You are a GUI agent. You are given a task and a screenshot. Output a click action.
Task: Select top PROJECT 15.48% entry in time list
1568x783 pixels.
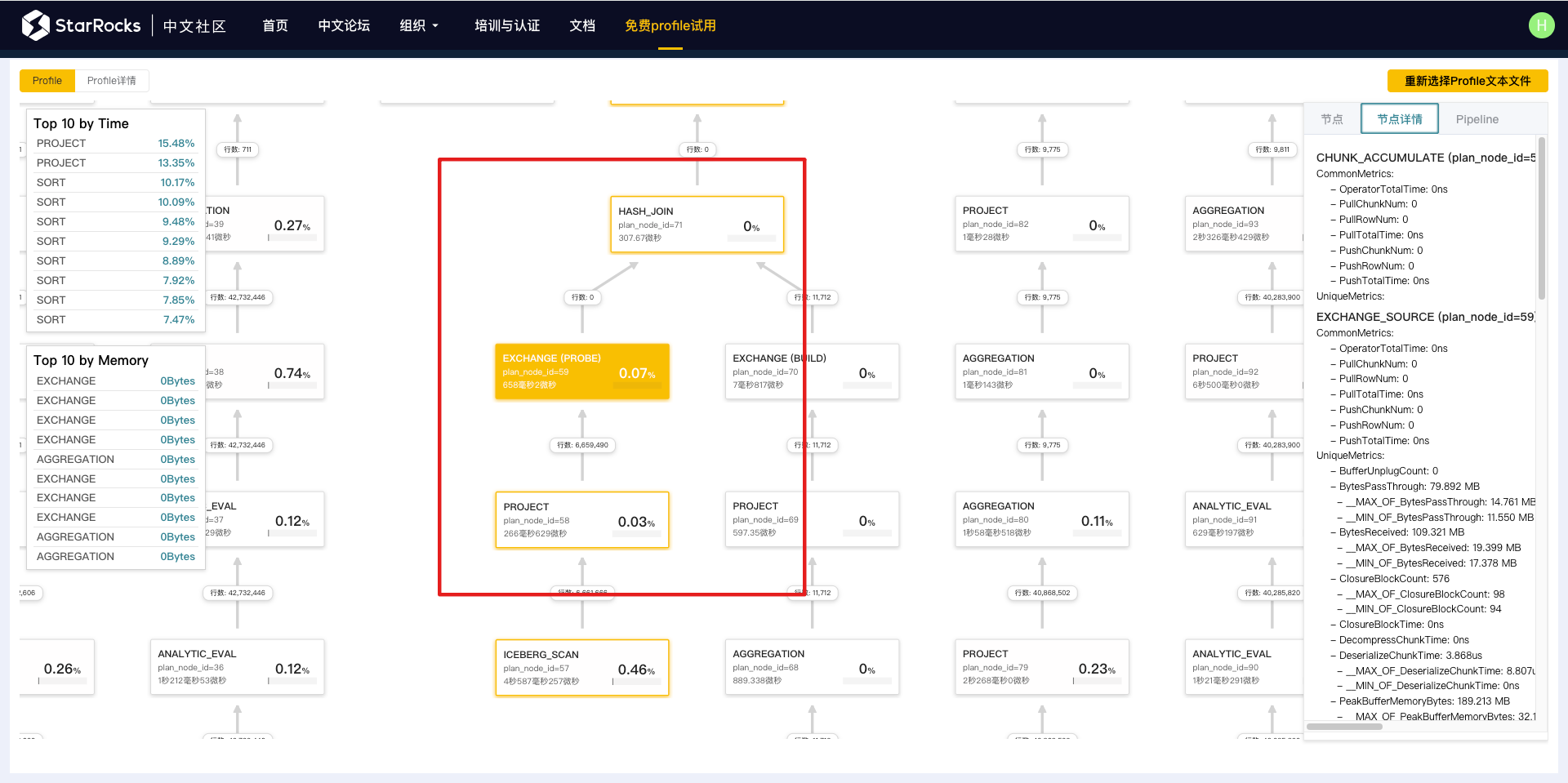pyautogui.click(x=115, y=144)
